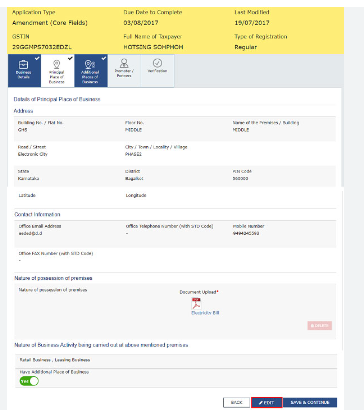This screenshot has width=364, height=416.
Task: Open the Additional Places of Business icon
Action: tap(90, 64)
